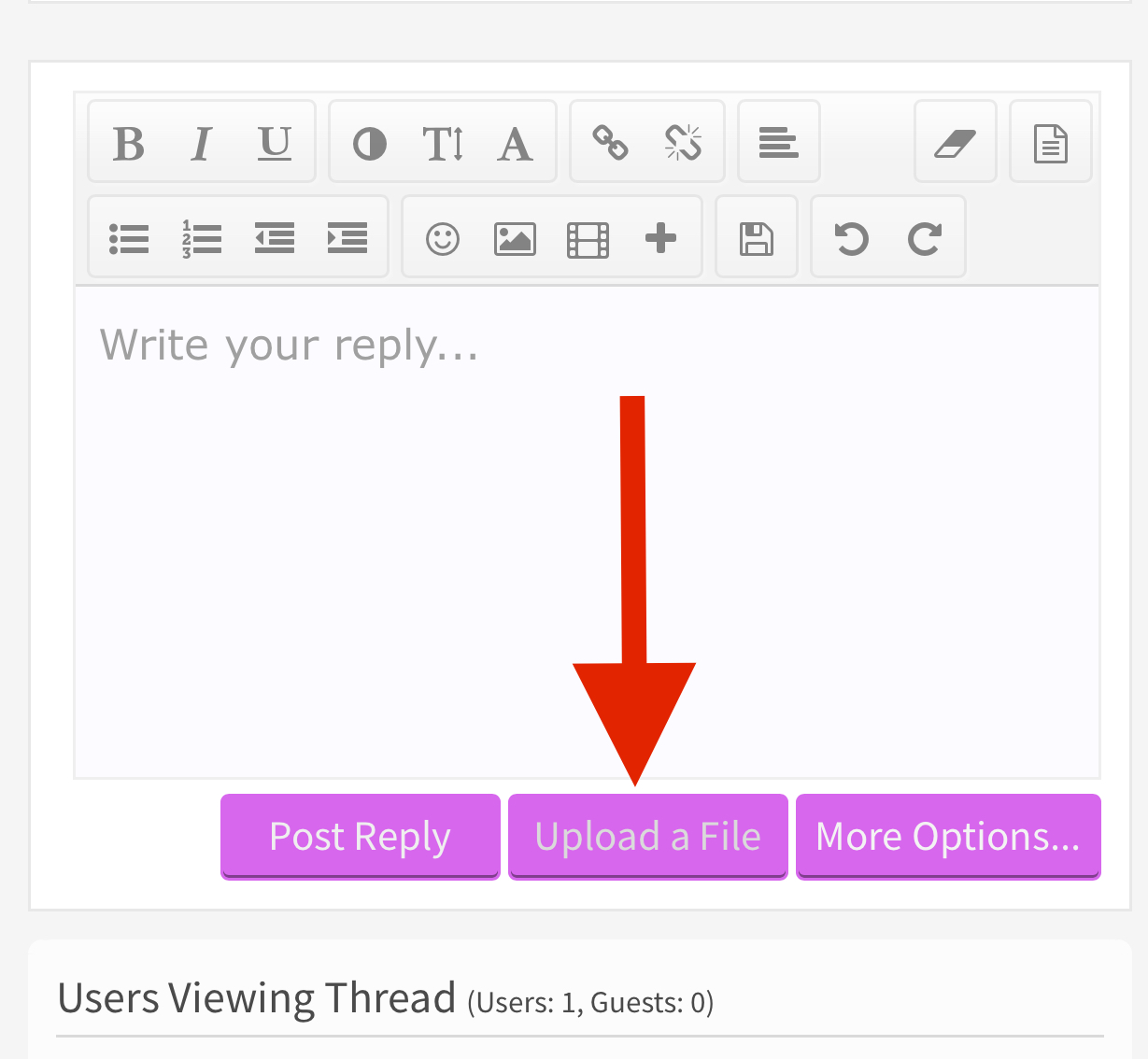Remove link with broken chain icon
Image resolution: width=1148 pixels, height=1059 pixels.
(684, 142)
